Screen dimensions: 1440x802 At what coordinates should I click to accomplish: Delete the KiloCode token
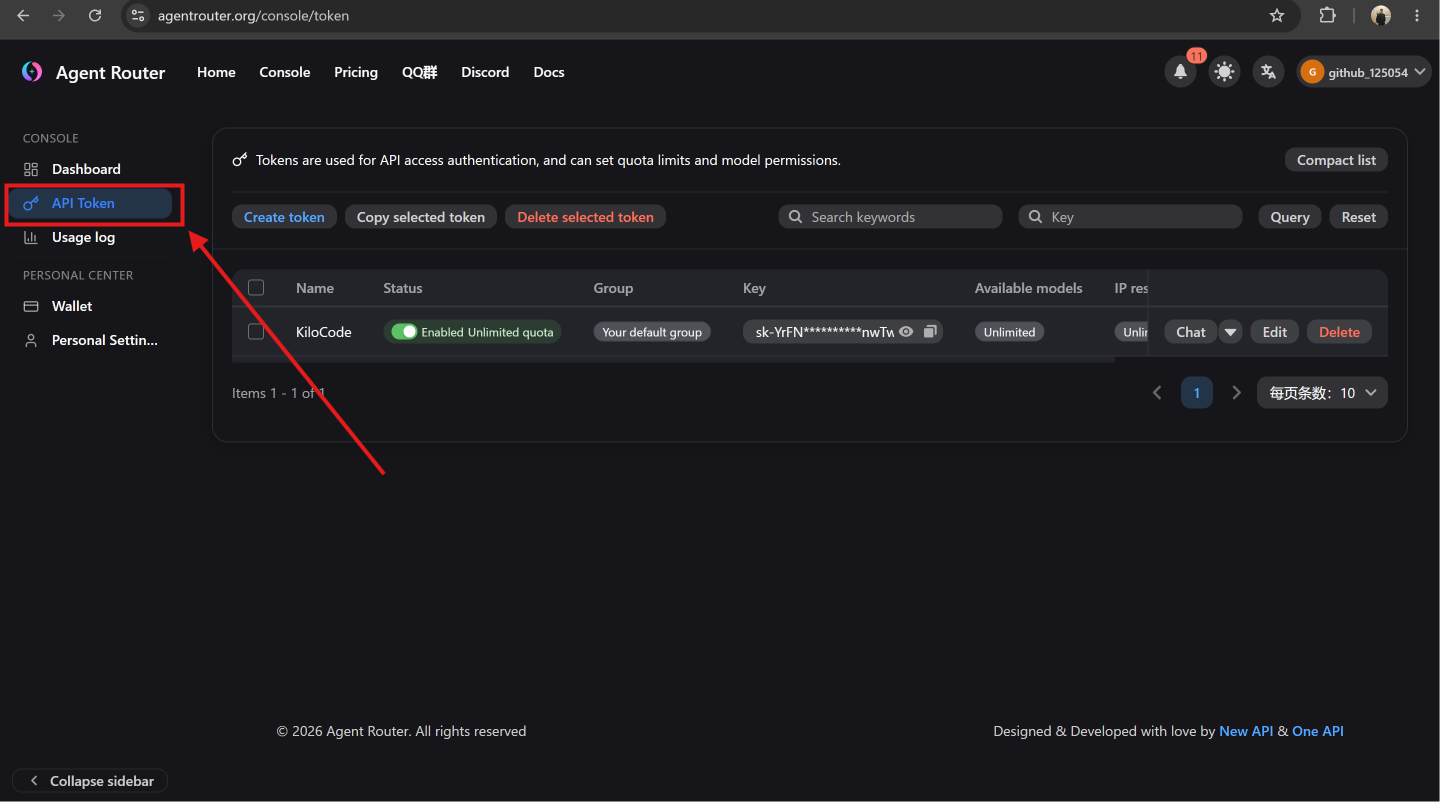[x=1339, y=332]
